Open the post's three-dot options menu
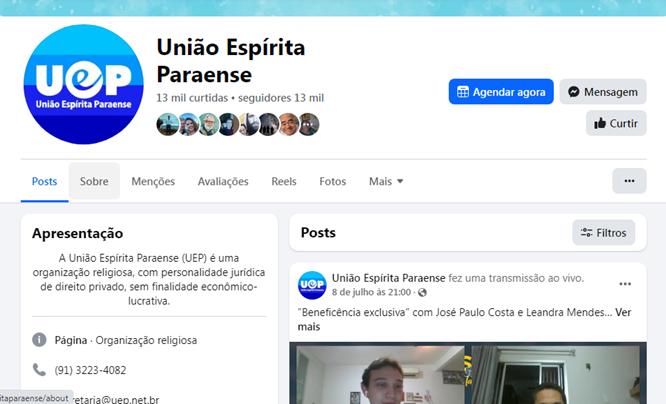The width and height of the screenshot is (666, 404). click(x=625, y=284)
